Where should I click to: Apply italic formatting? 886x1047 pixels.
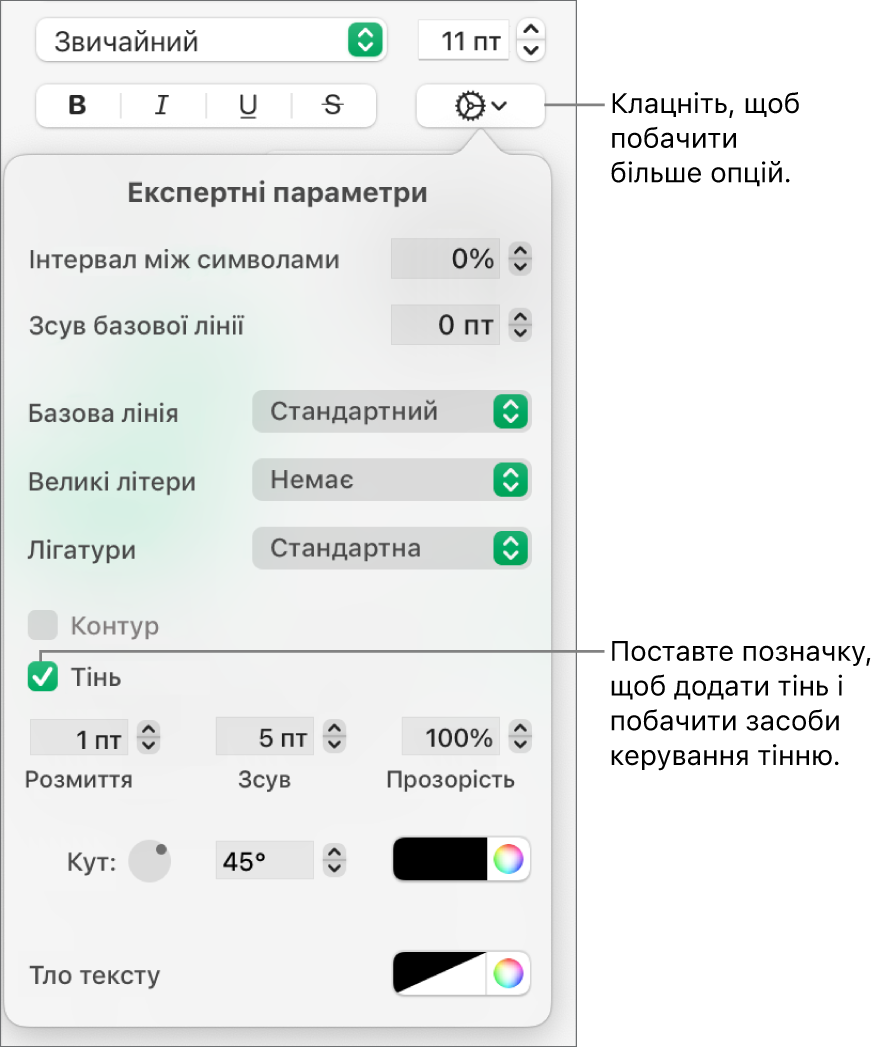point(162,106)
